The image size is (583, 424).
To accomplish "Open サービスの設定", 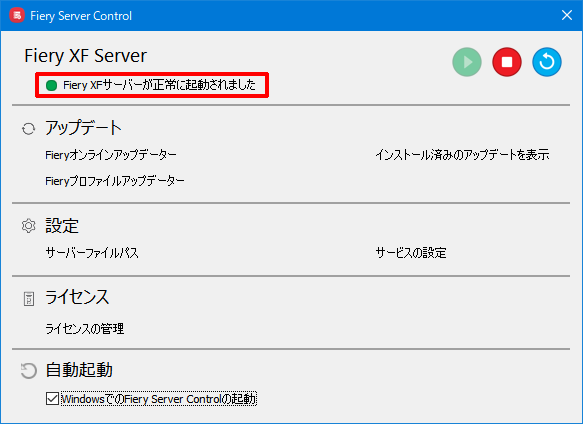I will tap(411, 253).
